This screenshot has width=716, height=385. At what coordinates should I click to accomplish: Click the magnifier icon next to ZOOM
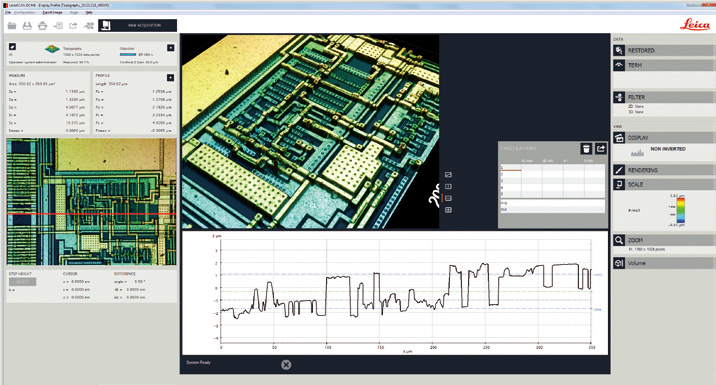point(619,240)
